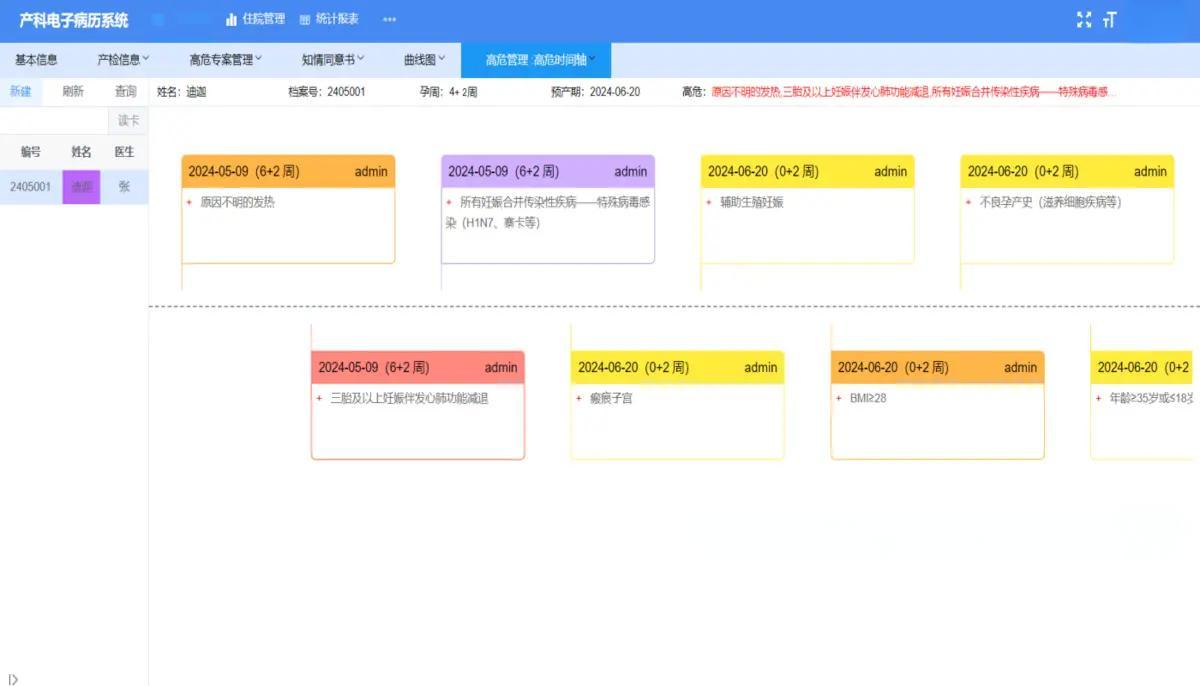Click the 新建 button
Screen dimensions: 1200x686
[x=20, y=91]
